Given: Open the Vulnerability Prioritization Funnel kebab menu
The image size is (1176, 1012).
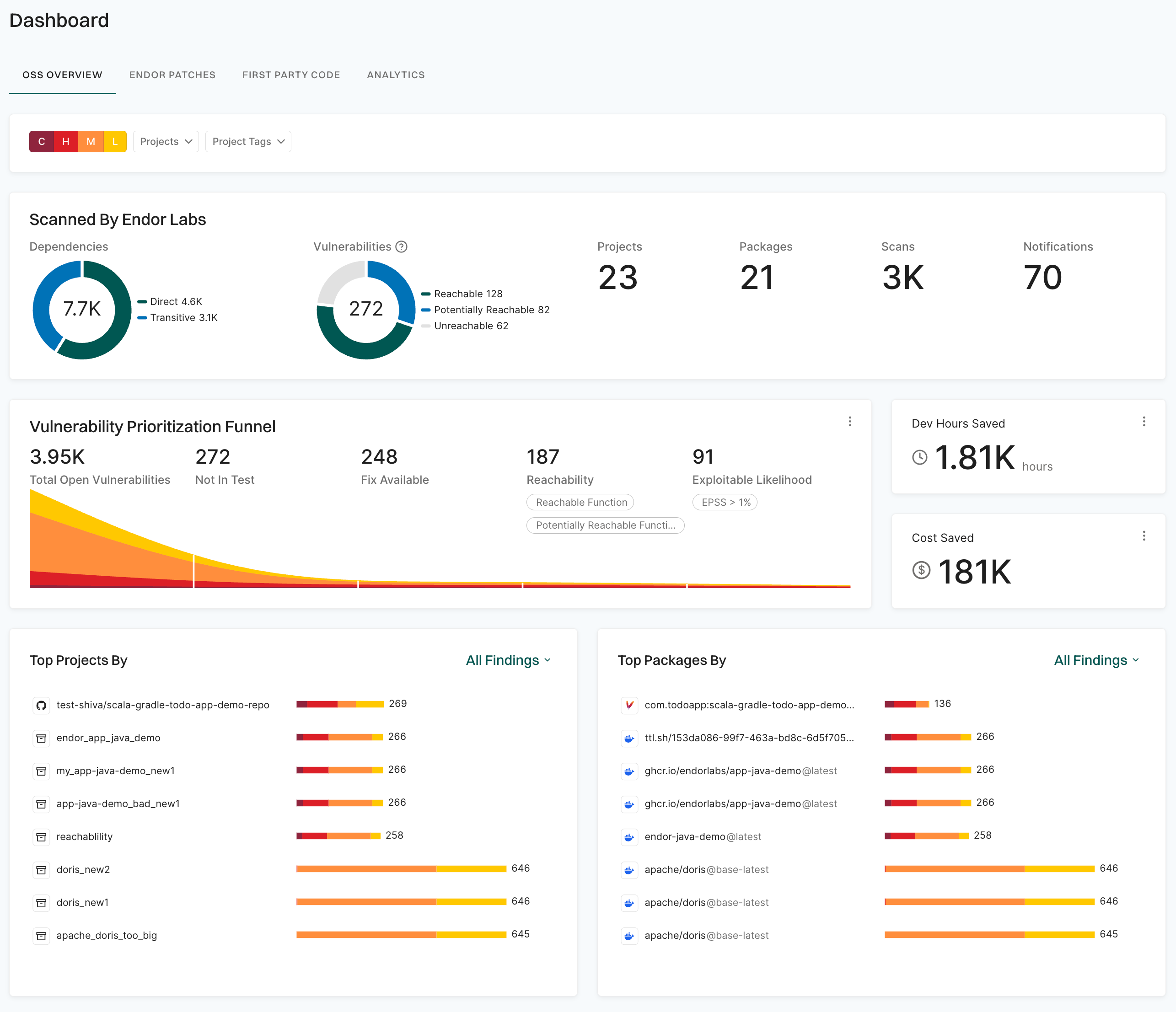Looking at the screenshot, I should pos(850,421).
